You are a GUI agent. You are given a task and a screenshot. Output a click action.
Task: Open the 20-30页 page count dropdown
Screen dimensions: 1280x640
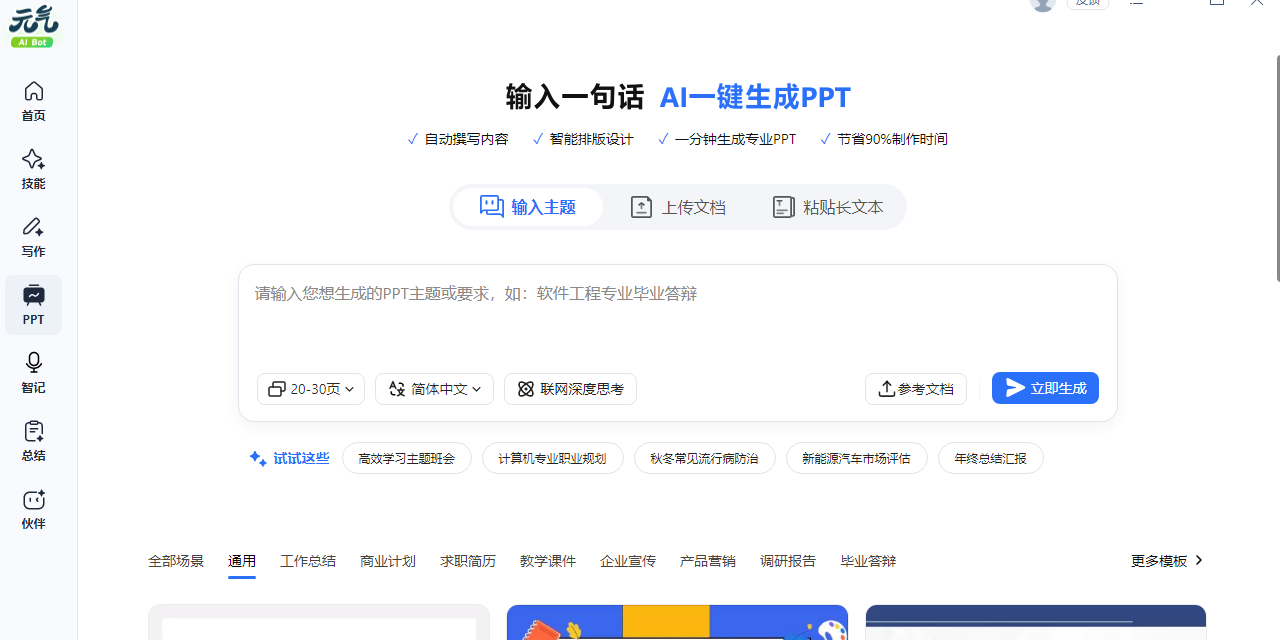[310, 389]
